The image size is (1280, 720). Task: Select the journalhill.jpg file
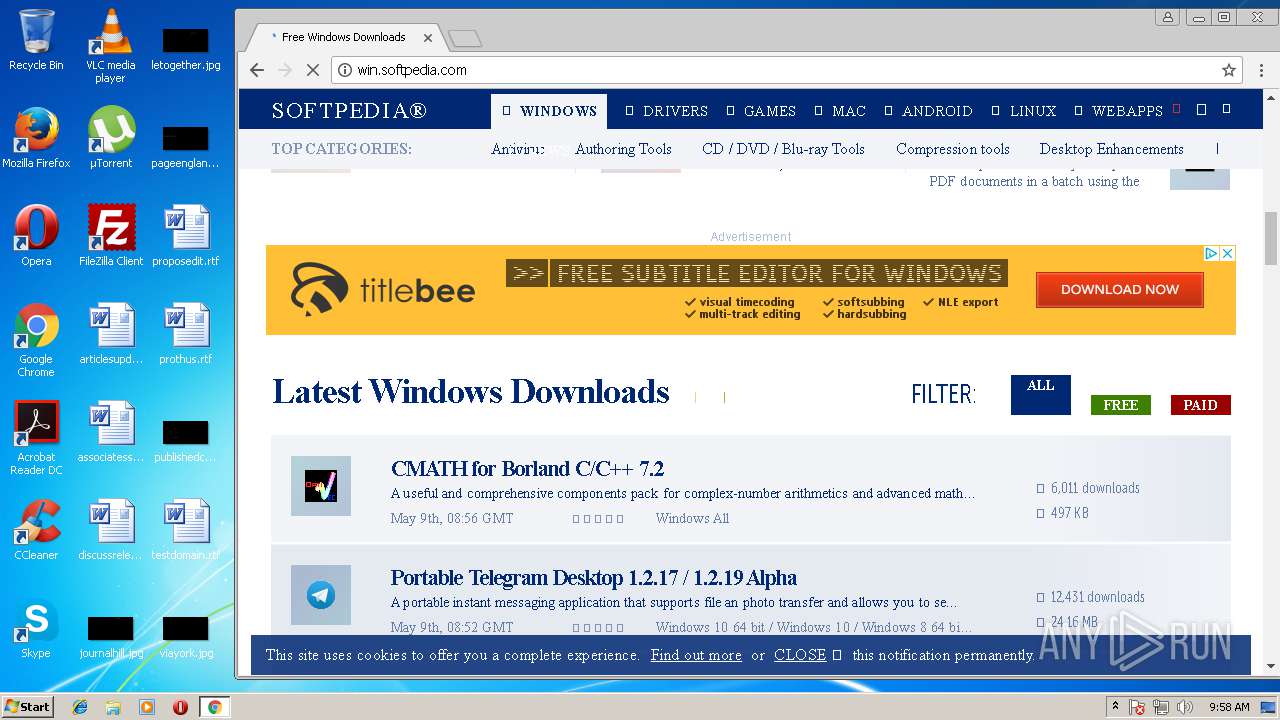tap(110, 634)
